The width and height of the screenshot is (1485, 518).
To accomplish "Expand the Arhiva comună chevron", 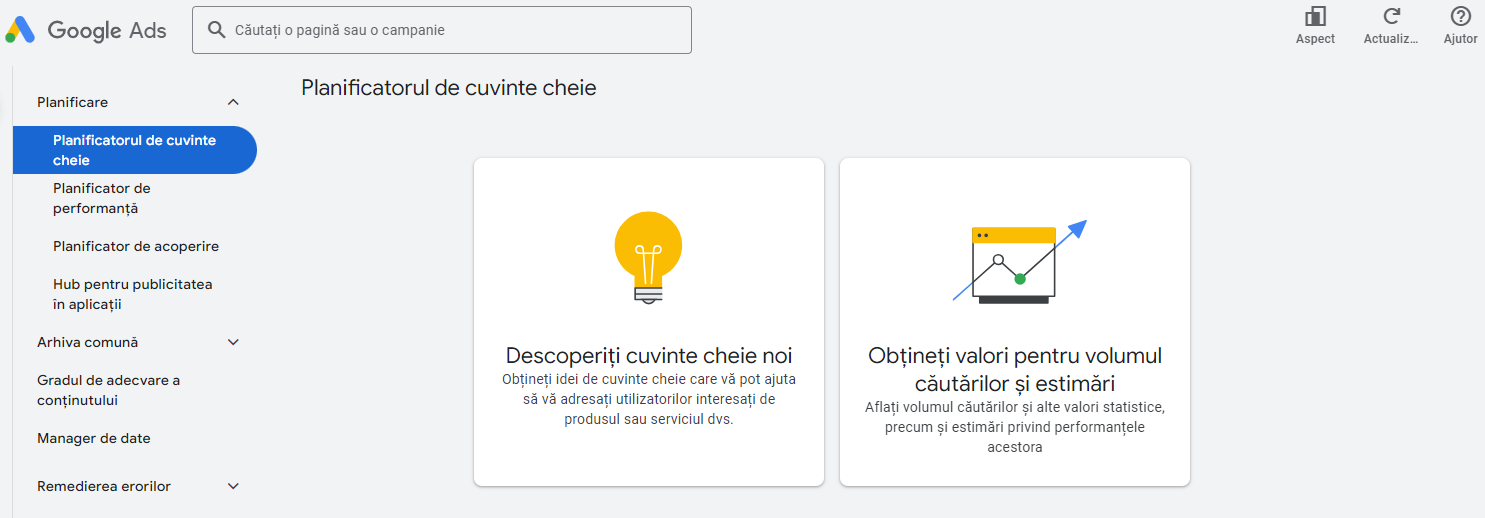I will point(233,342).
